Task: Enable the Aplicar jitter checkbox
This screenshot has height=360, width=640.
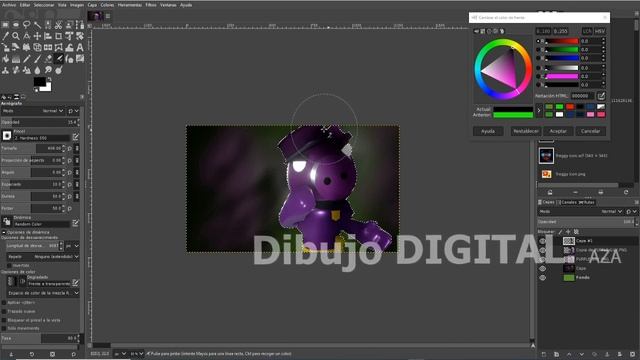Action: pyautogui.click(x=4, y=302)
